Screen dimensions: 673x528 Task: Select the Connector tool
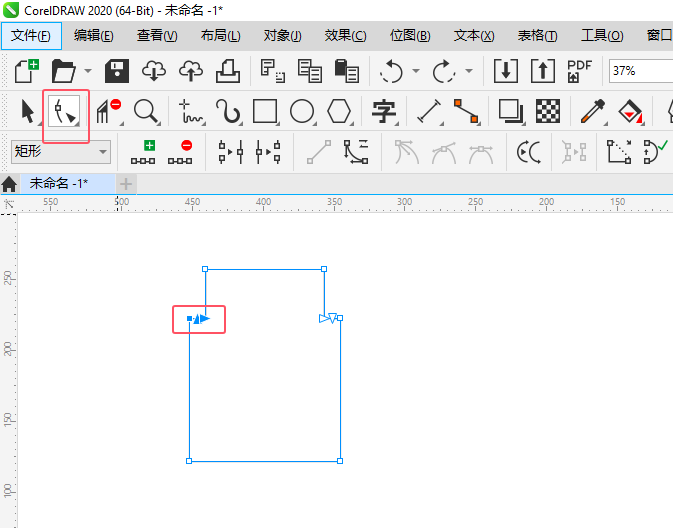point(466,111)
